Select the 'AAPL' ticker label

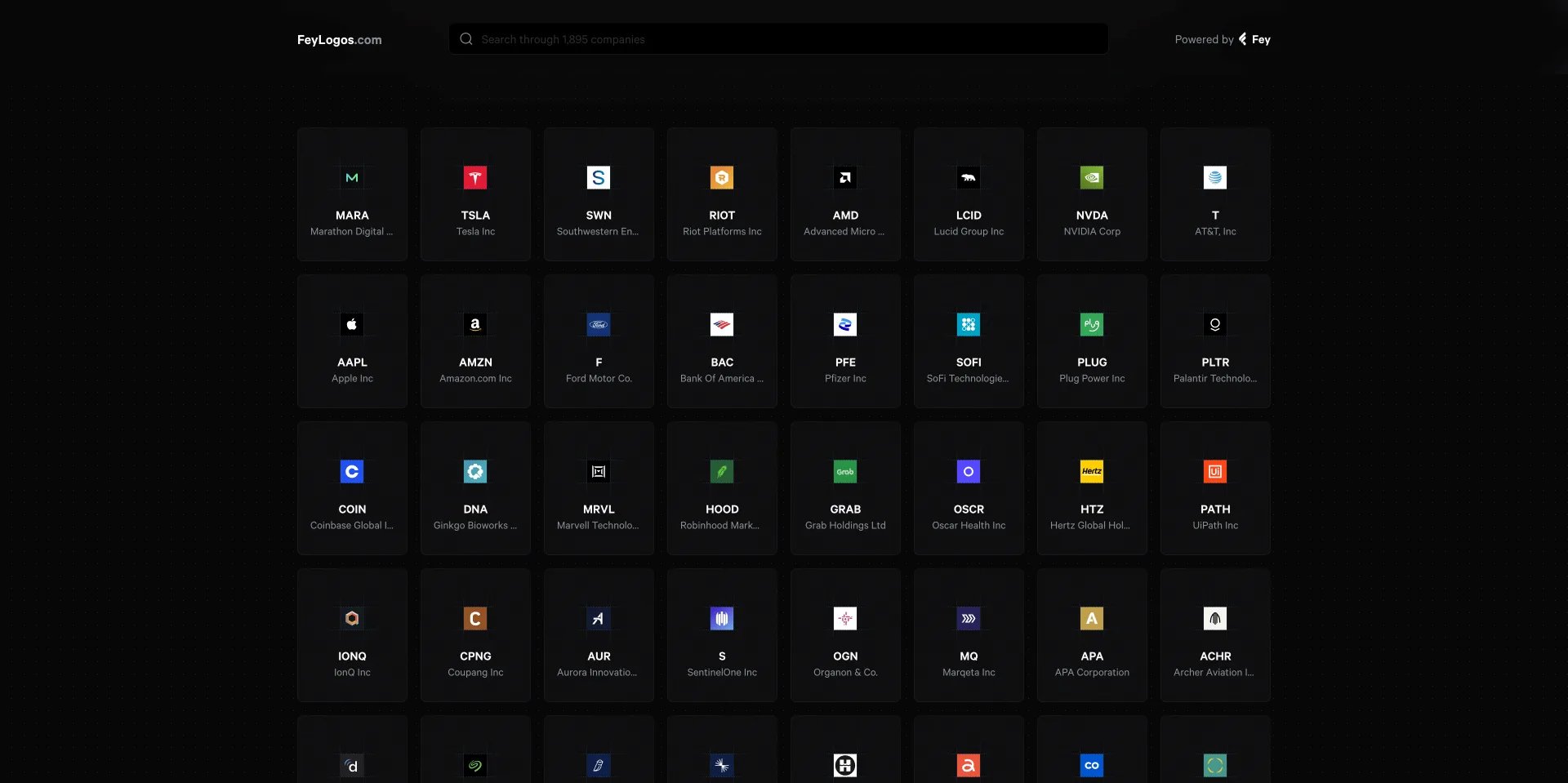click(352, 363)
